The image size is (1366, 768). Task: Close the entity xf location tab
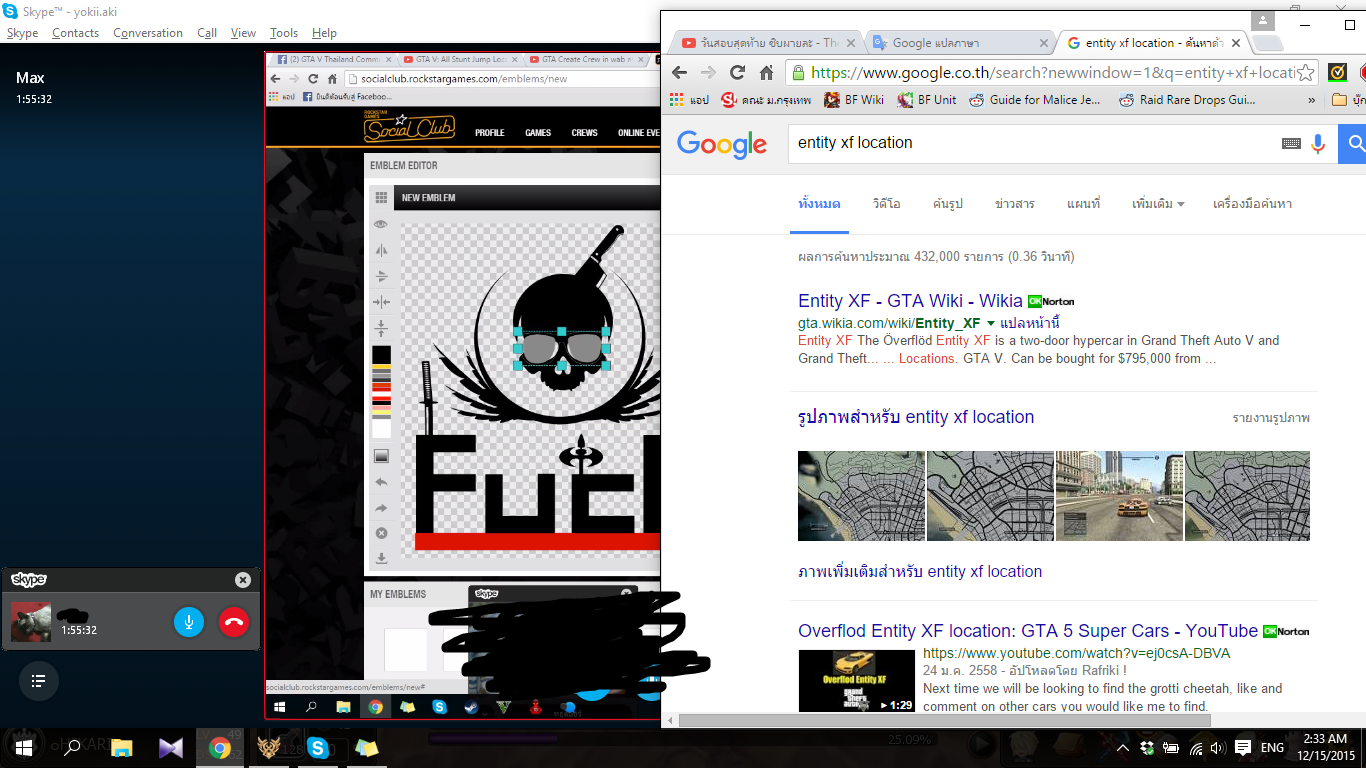click(1236, 43)
